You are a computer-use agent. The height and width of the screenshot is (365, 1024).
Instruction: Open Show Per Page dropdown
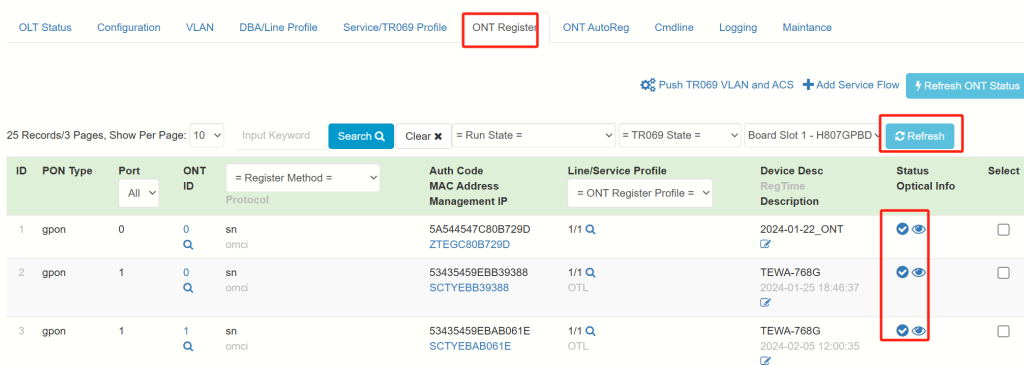[207, 136]
